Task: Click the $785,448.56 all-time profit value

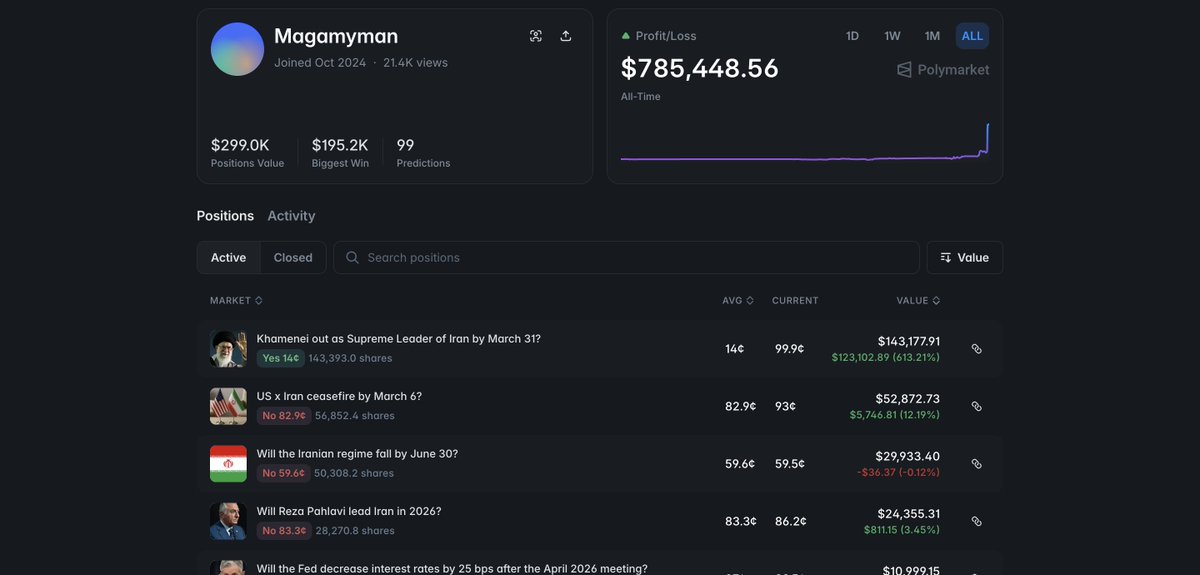Action: [699, 68]
